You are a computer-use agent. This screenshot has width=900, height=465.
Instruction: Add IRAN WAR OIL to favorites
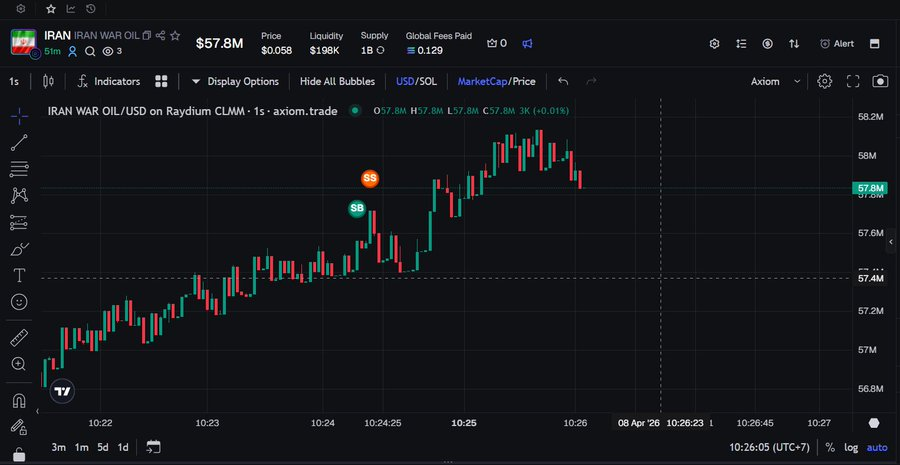175,36
